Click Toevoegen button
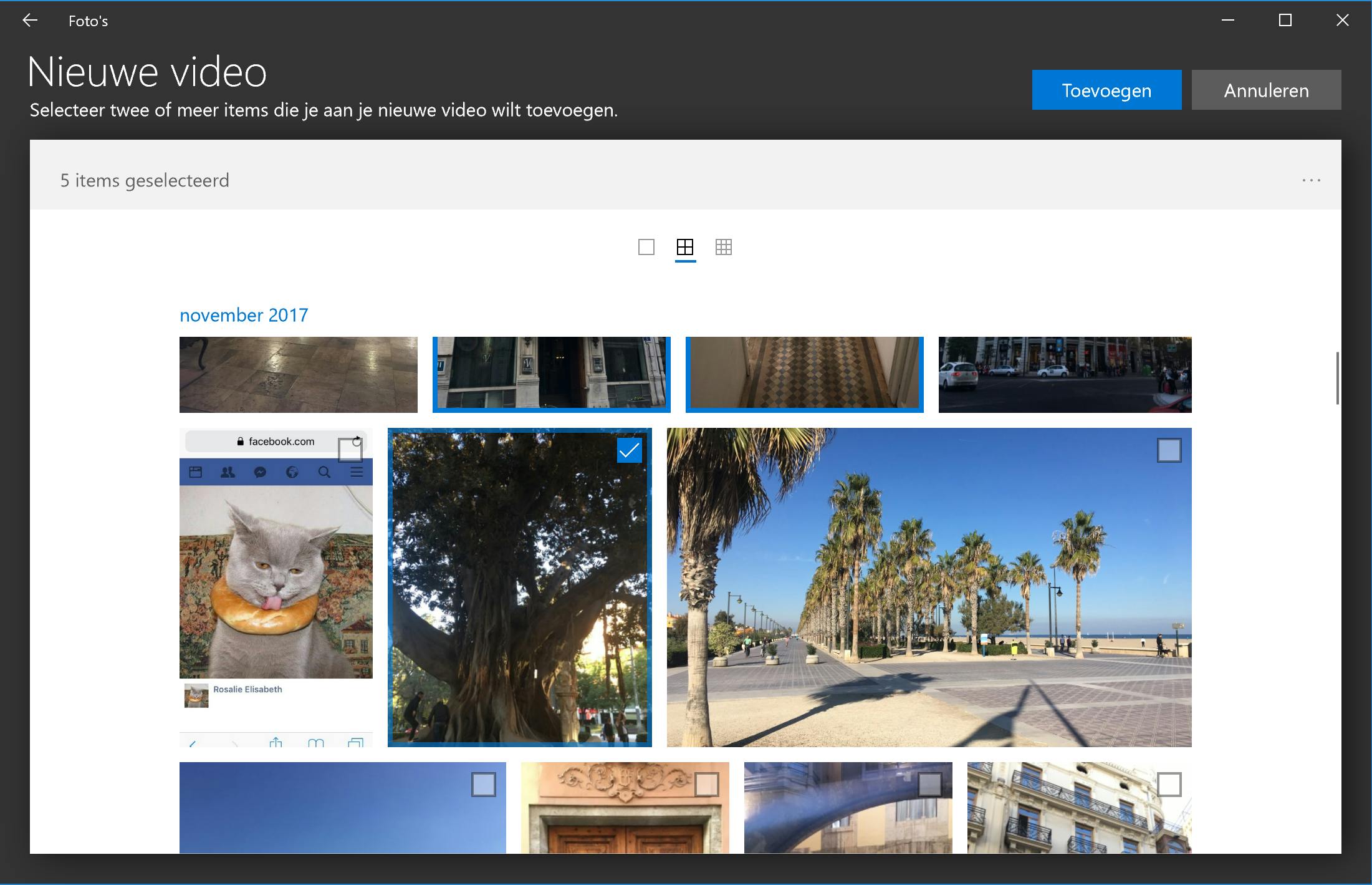 pos(1106,90)
